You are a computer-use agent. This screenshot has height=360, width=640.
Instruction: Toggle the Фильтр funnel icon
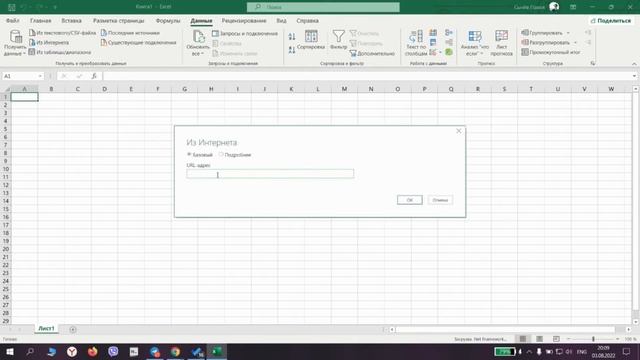pyautogui.click(x=338, y=36)
